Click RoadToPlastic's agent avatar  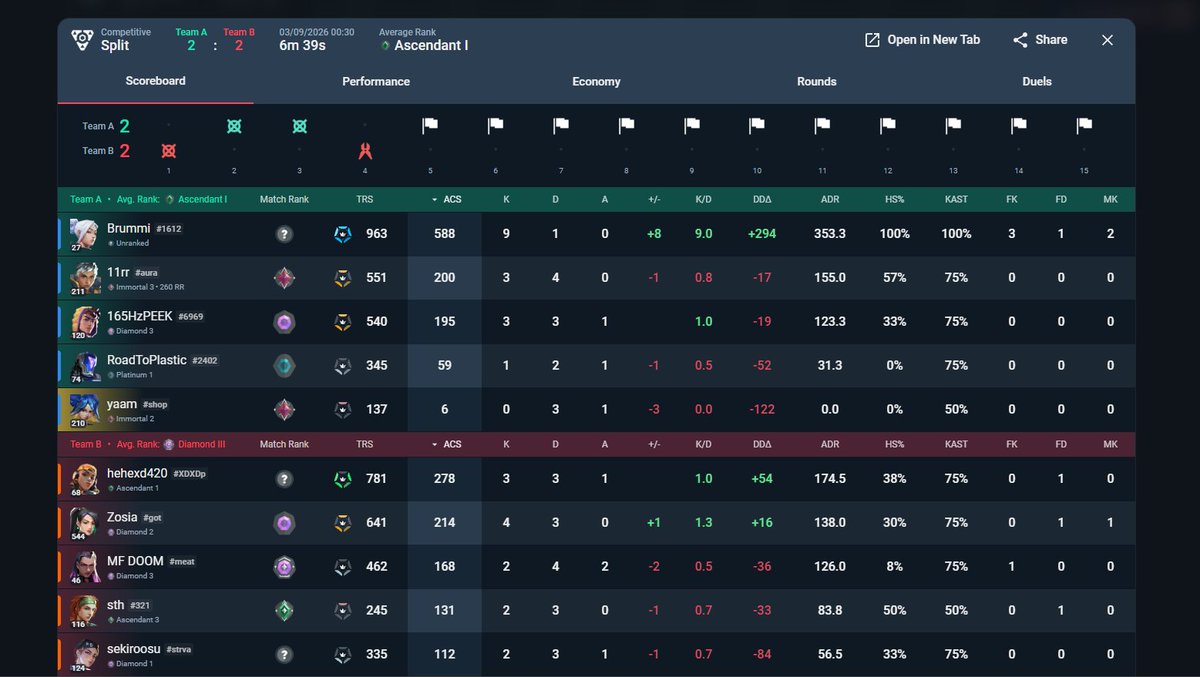(84, 366)
